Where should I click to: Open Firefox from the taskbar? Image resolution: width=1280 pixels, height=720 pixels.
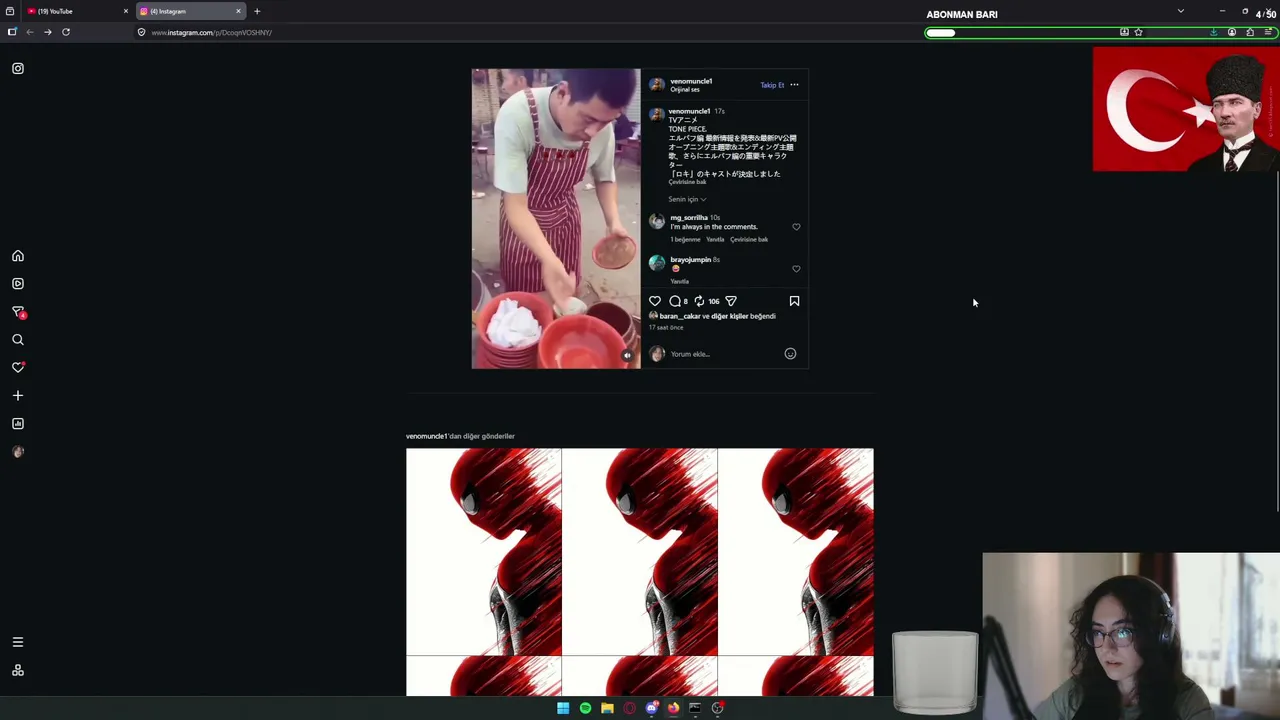click(673, 708)
